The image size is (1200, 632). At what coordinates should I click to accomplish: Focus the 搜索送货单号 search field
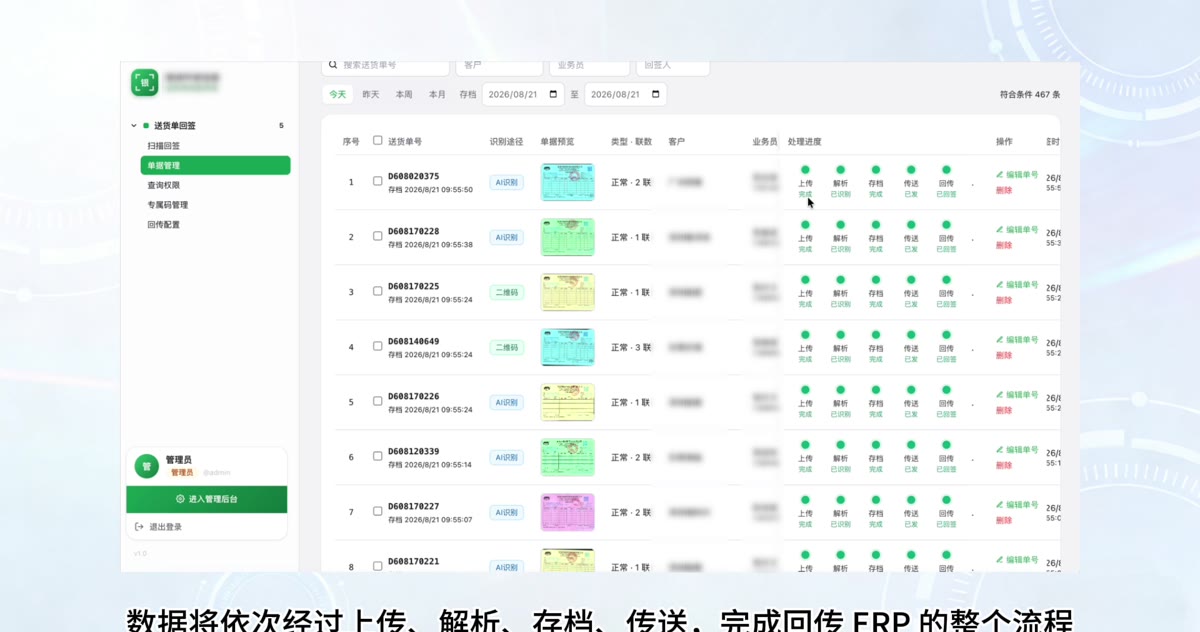pyautogui.click(x=386, y=66)
